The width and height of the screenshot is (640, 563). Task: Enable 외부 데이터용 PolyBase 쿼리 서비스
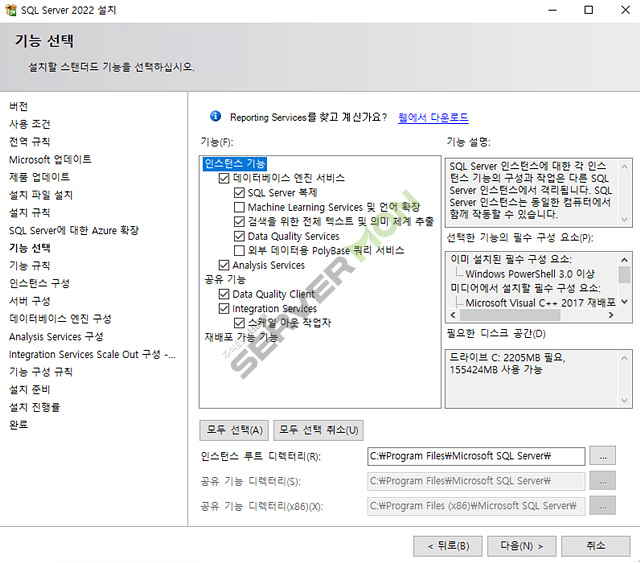pyautogui.click(x=239, y=250)
